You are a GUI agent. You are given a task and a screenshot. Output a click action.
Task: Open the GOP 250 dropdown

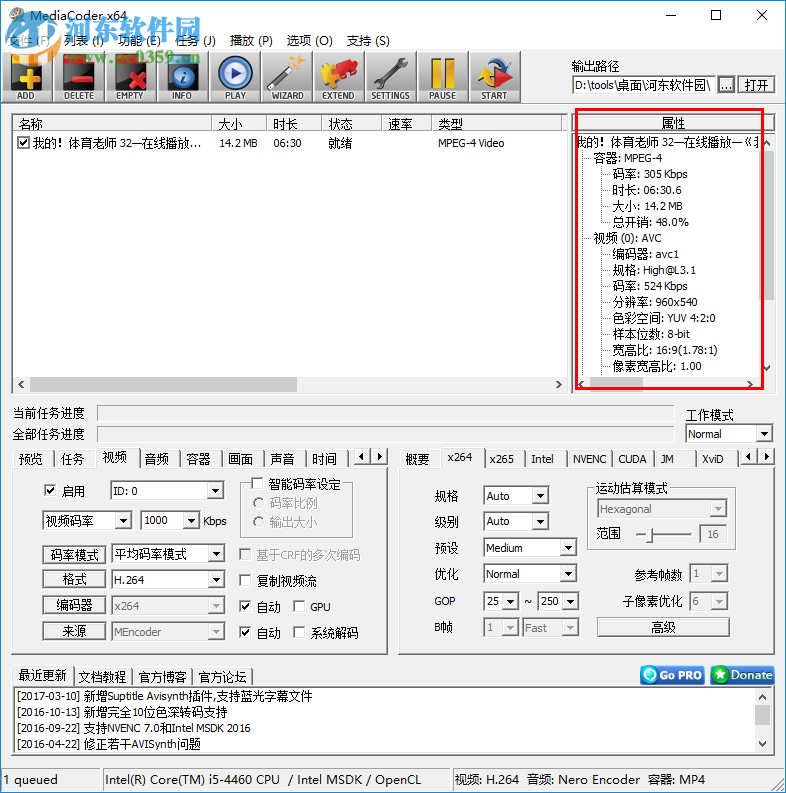(558, 601)
